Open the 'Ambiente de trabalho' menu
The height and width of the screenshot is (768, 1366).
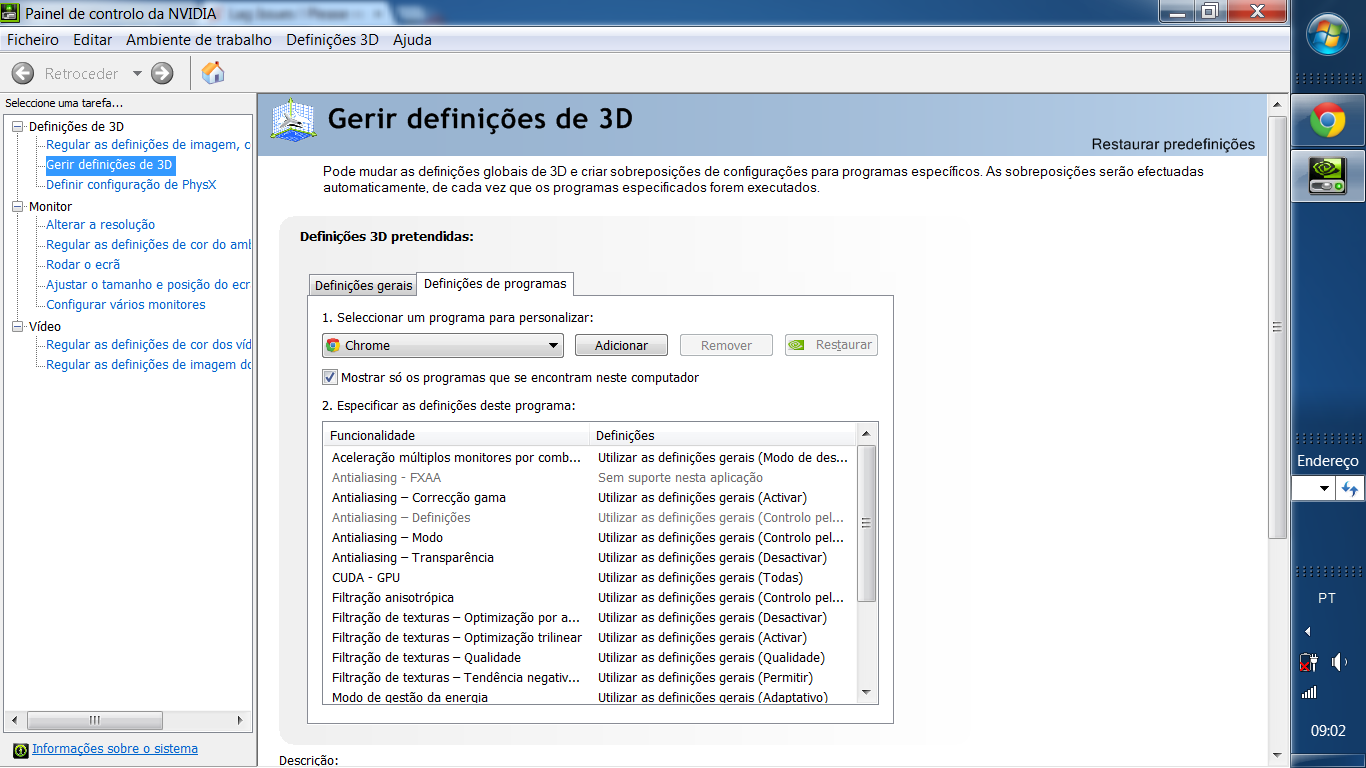click(x=198, y=40)
